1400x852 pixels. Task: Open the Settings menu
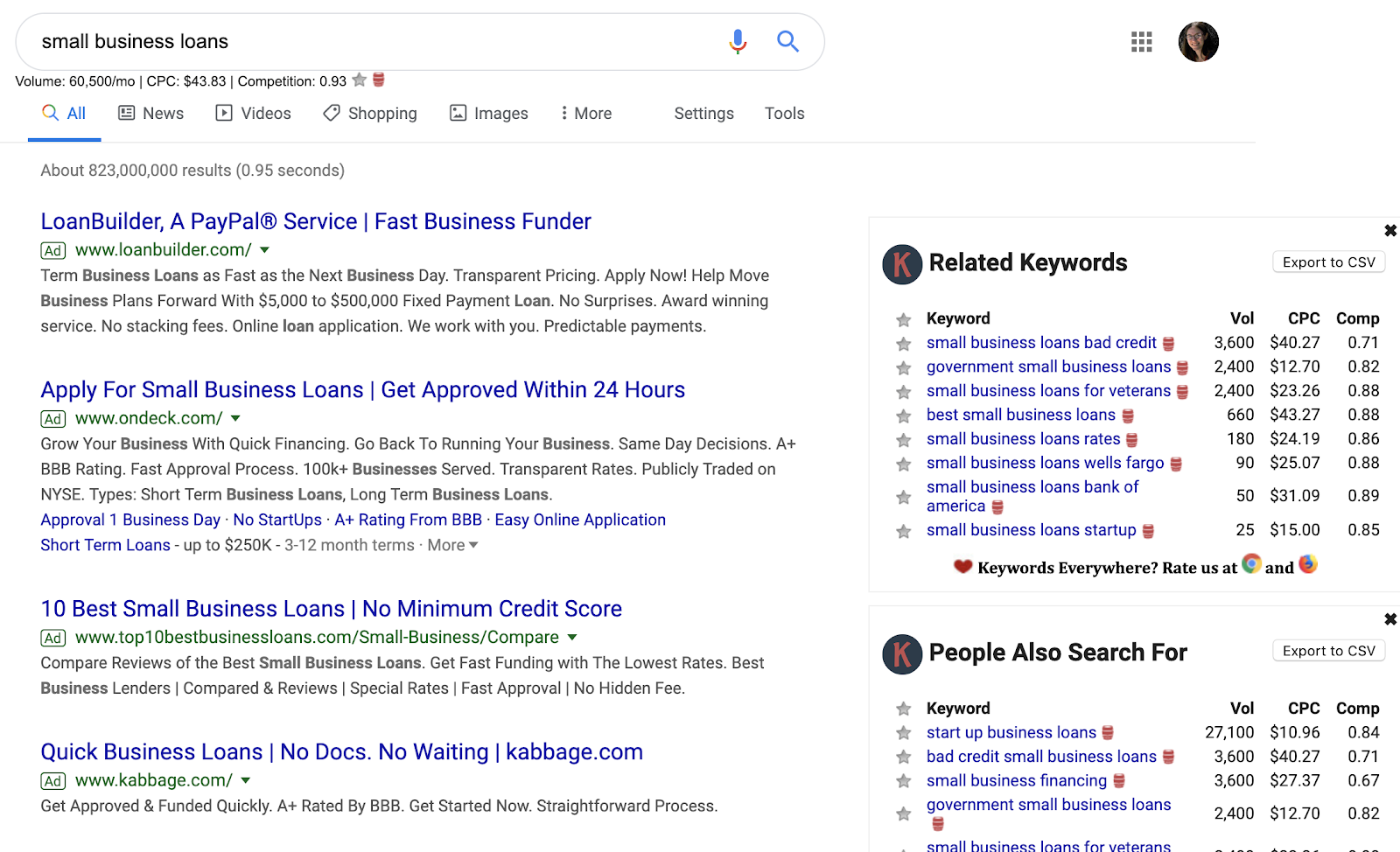point(703,114)
